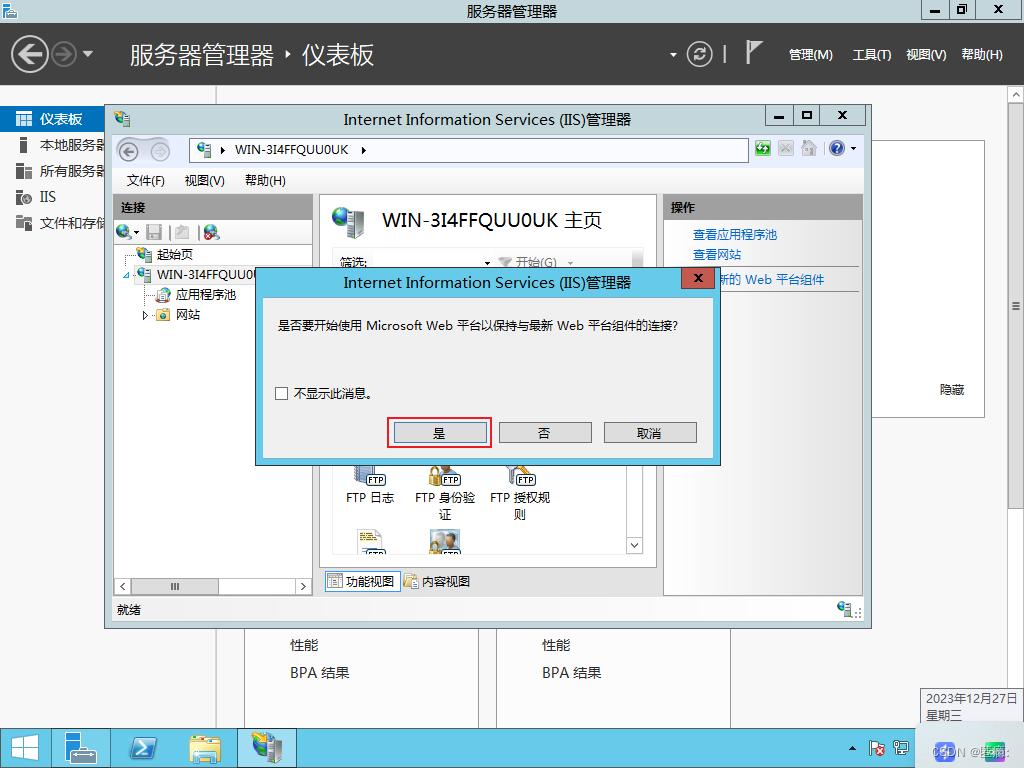Expand the address bar arrow after WIN-3I4FFQUU0UK
The width and height of the screenshot is (1024, 768).
(364, 150)
